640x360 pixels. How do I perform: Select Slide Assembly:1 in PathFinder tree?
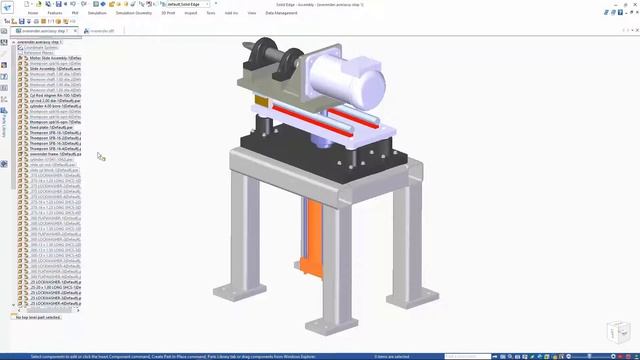(x=55, y=69)
